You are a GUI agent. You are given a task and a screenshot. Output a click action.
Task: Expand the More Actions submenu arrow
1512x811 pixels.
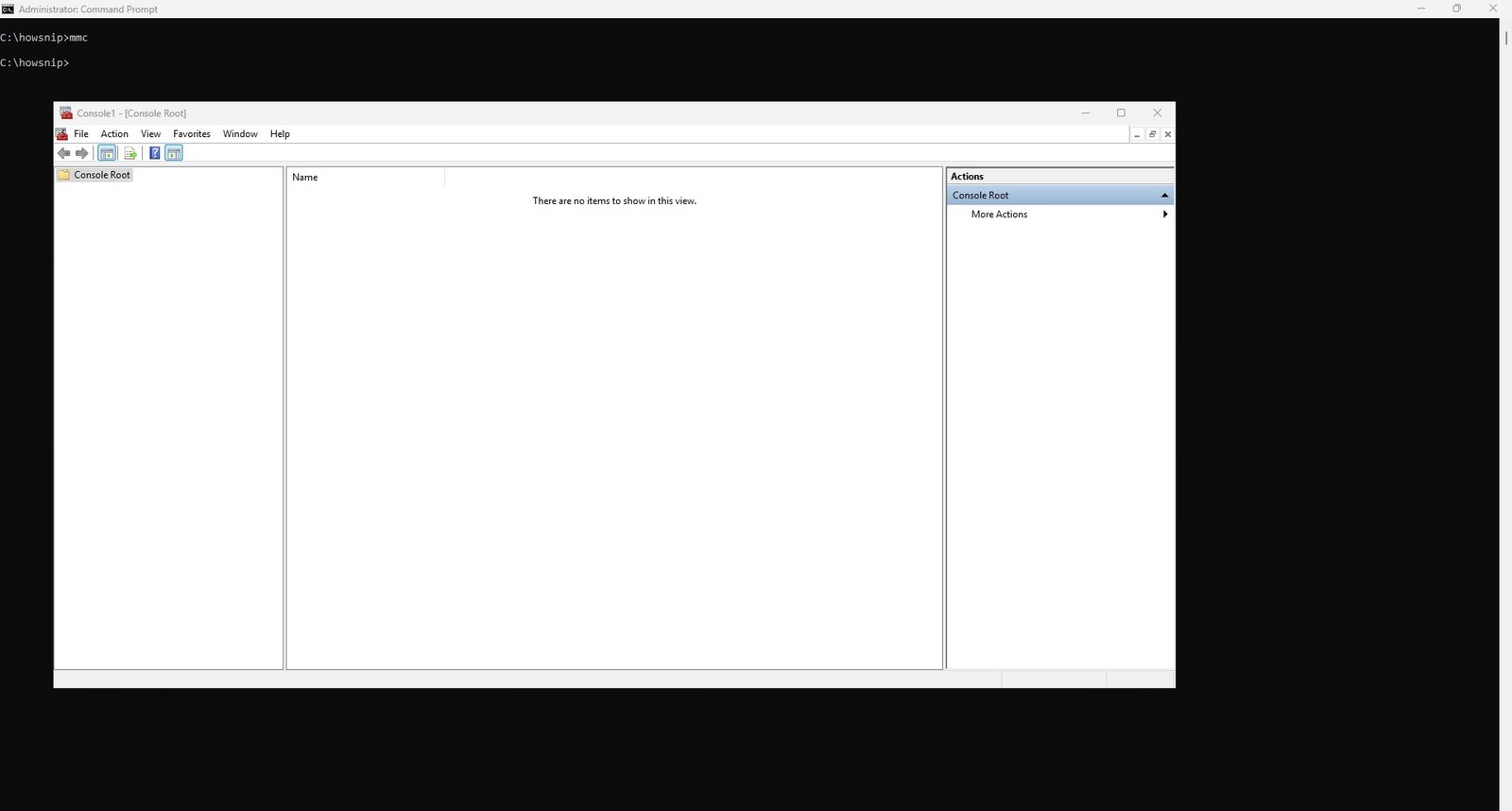(x=1165, y=215)
